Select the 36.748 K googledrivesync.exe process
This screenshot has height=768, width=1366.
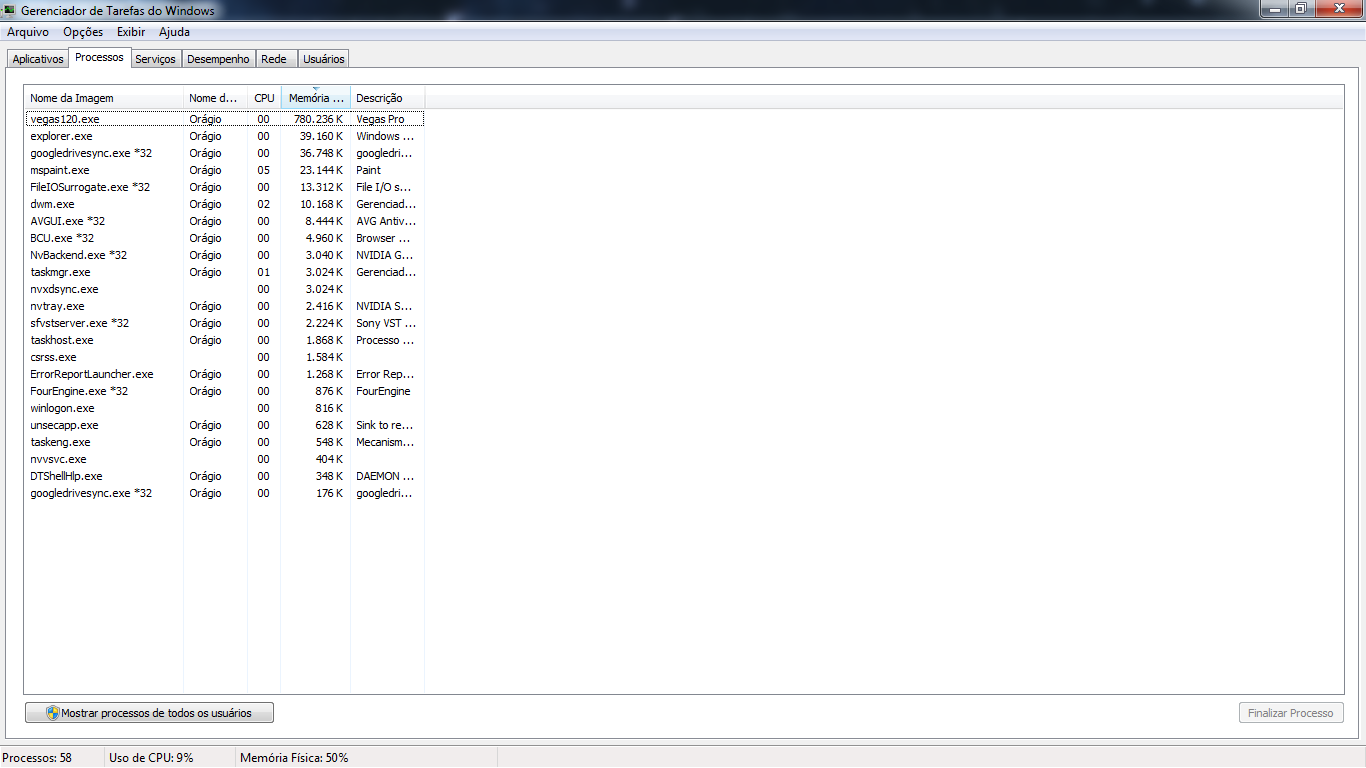point(224,153)
